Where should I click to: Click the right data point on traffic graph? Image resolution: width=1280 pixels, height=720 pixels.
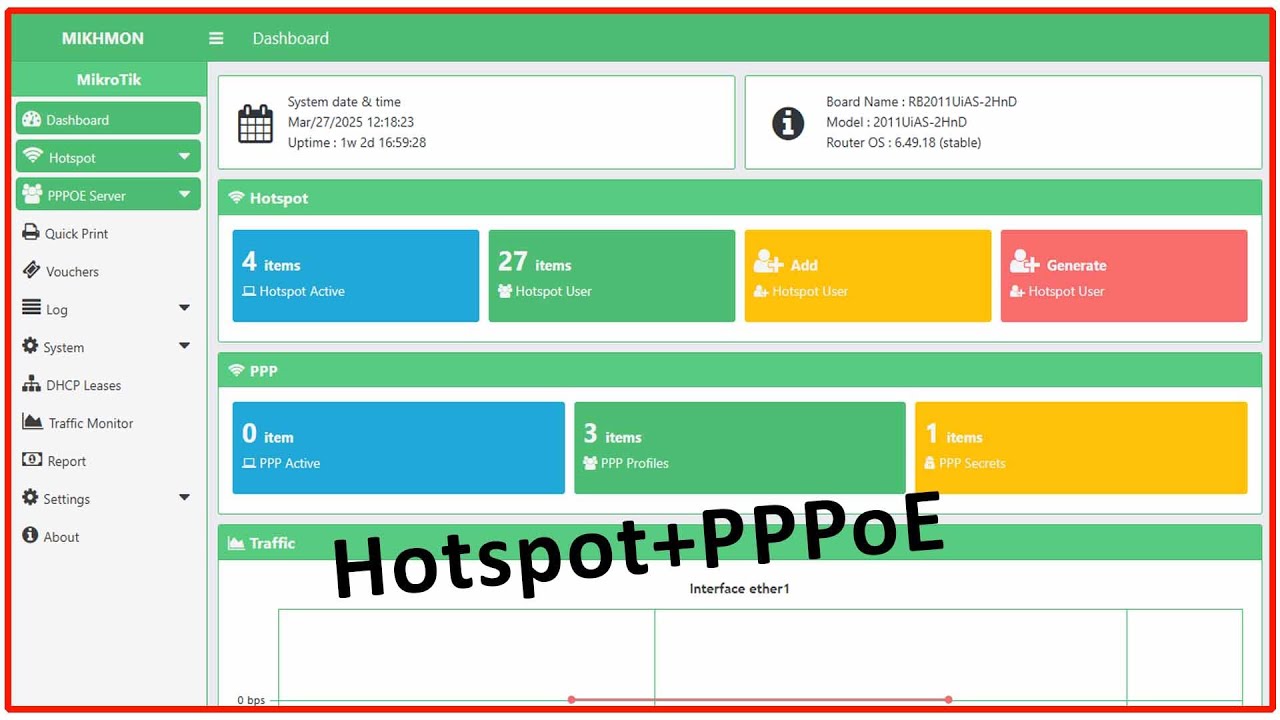[948, 699]
